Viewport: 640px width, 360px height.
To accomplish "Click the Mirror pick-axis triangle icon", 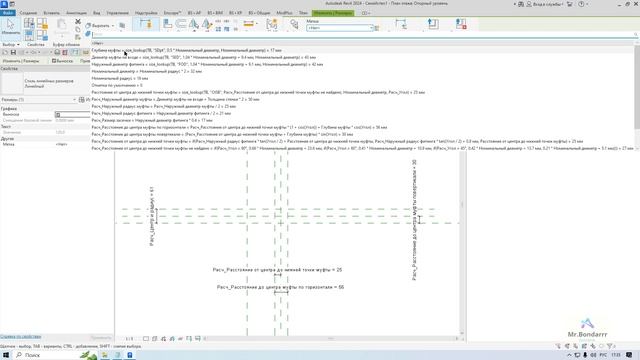I will click(x=194, y=24).
